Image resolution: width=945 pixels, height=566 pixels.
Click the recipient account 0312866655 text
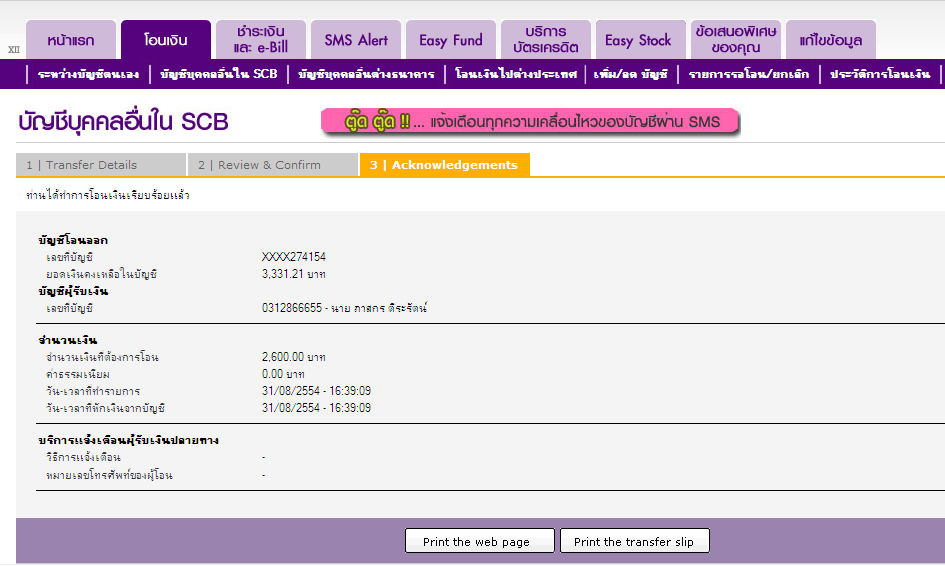coord(344,308)
